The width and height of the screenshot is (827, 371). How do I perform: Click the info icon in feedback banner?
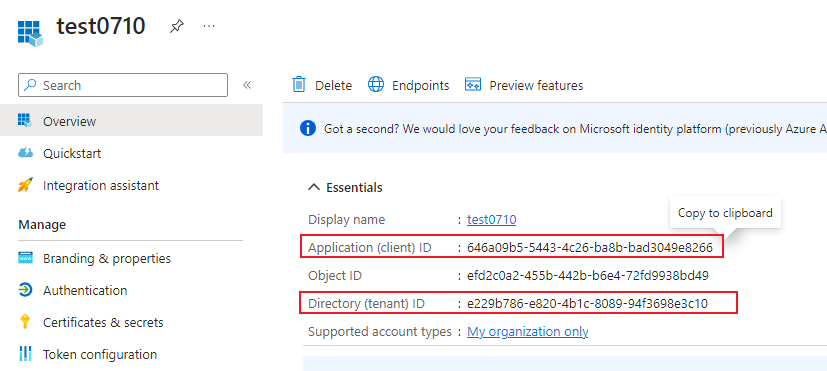(x=307, y=128)
